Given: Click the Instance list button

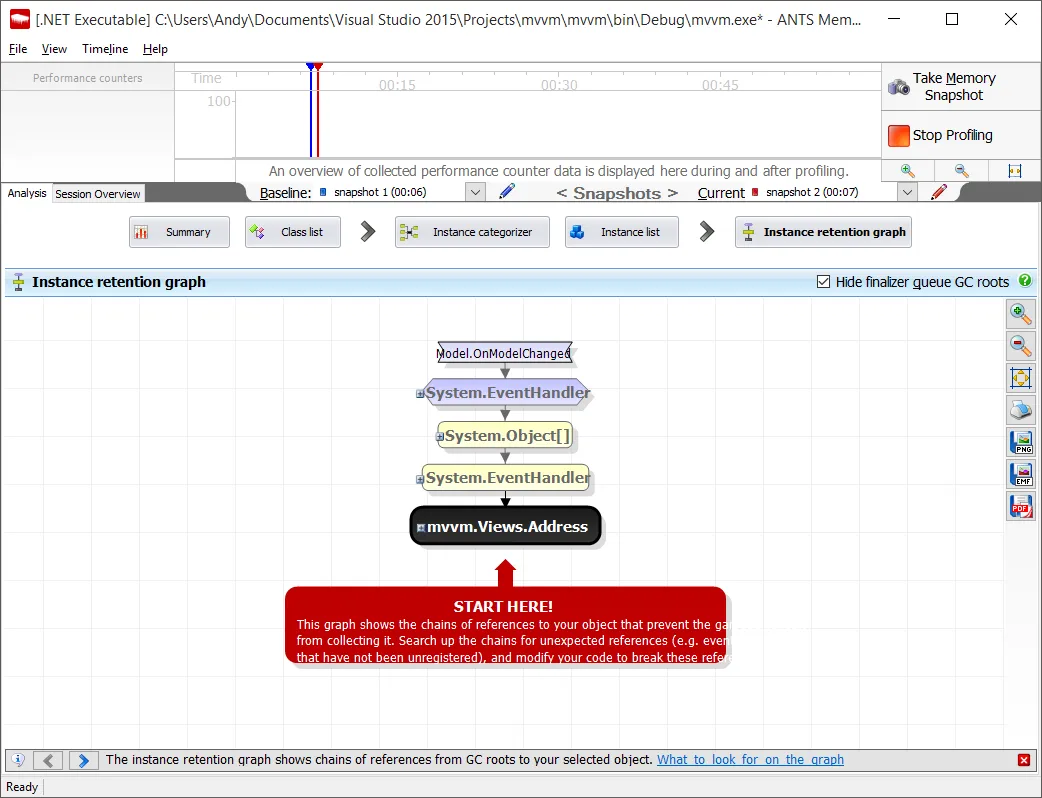Looking at the screenshot, I should [x=621, y=232].
